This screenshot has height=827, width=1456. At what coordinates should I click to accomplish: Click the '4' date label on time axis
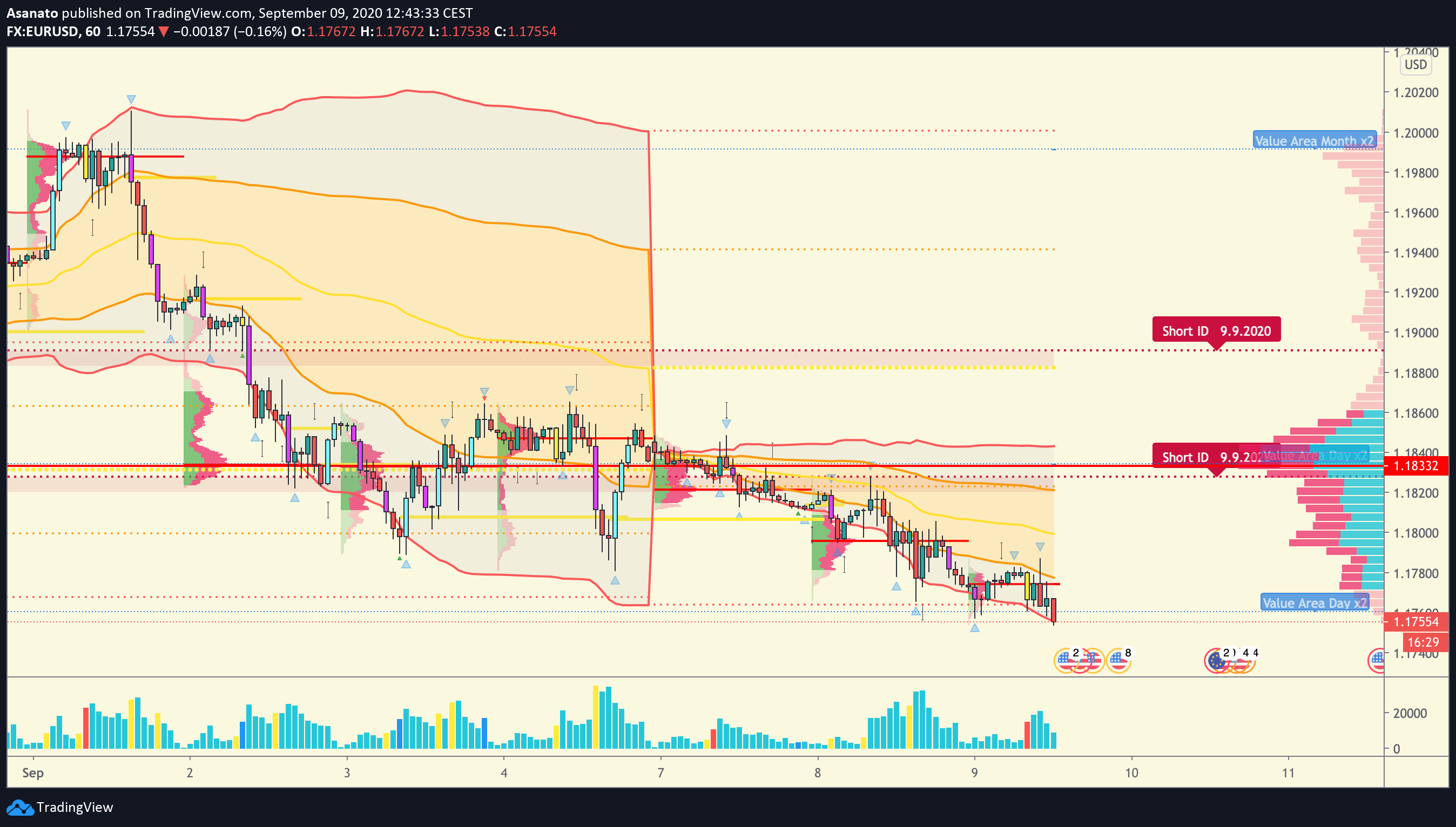point(504,773)
